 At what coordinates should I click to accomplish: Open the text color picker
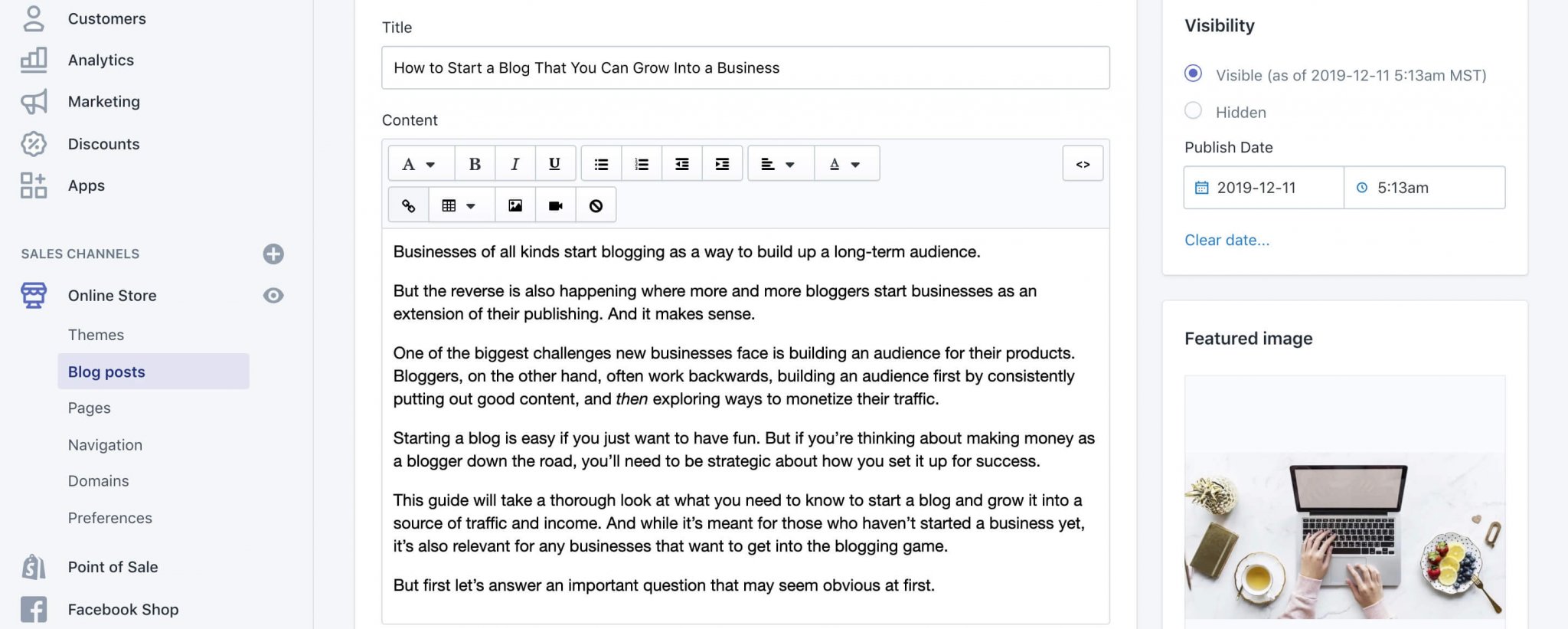click(x=846, y=164)
